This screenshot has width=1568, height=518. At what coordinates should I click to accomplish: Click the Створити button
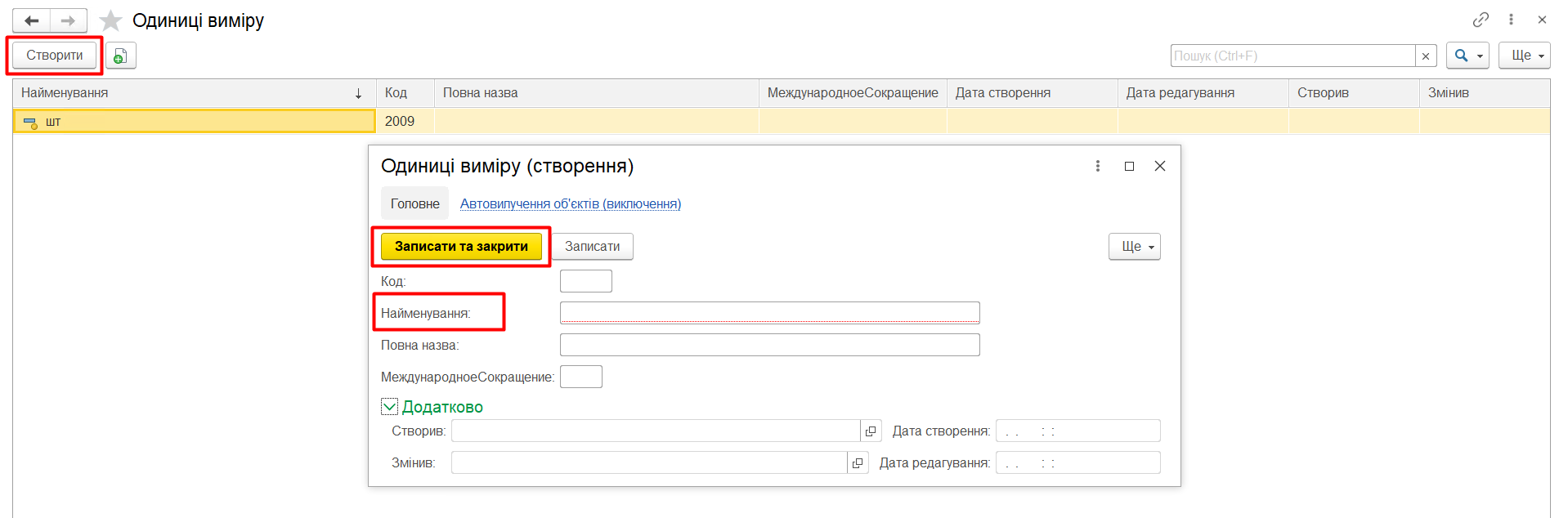pos(55,56)
